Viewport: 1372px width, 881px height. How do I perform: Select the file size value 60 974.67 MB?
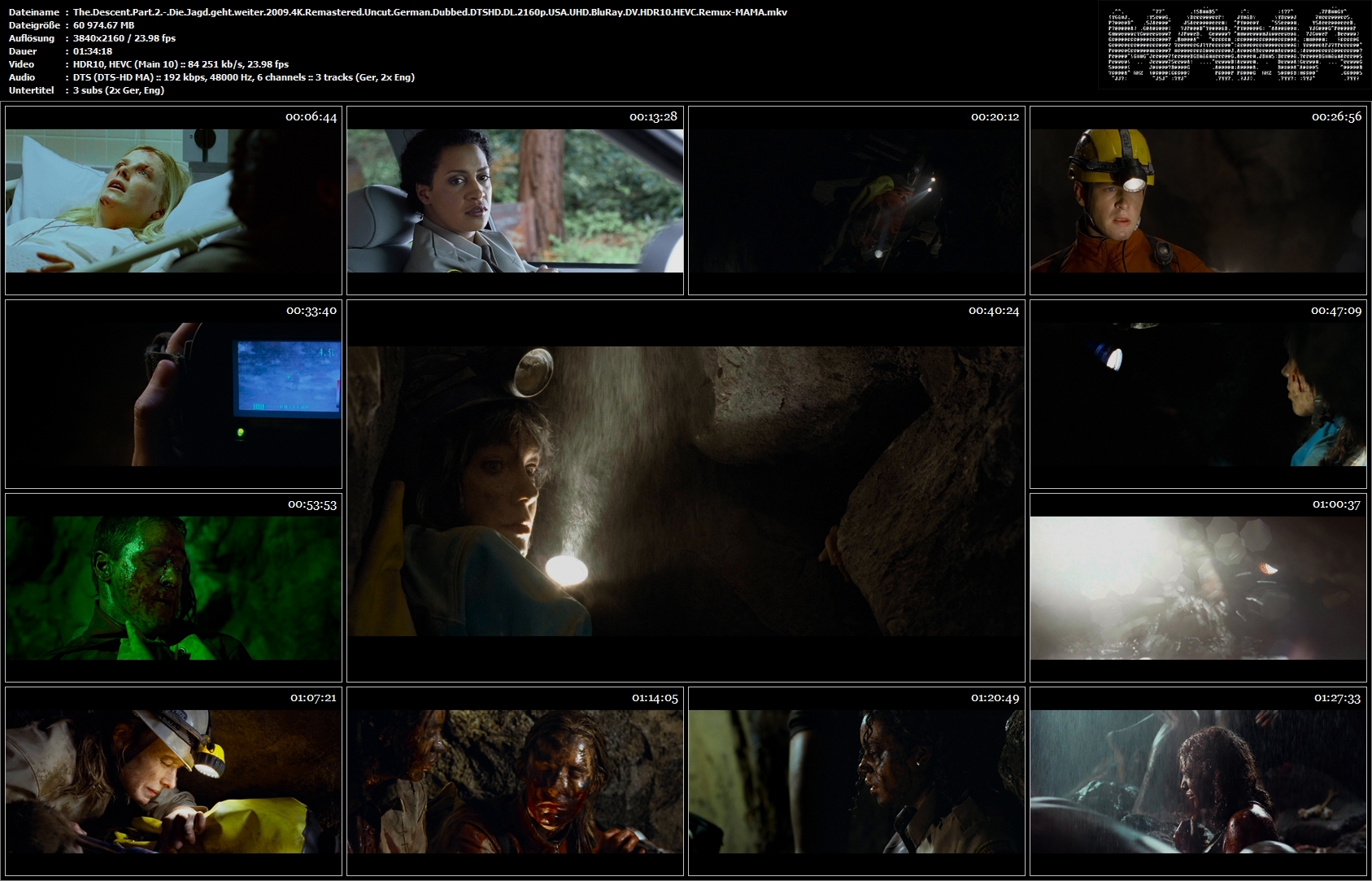point(104,25)
